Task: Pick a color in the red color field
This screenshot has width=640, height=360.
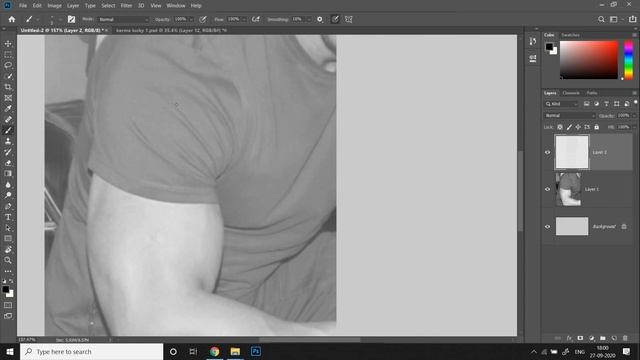Action: point(589,60)
